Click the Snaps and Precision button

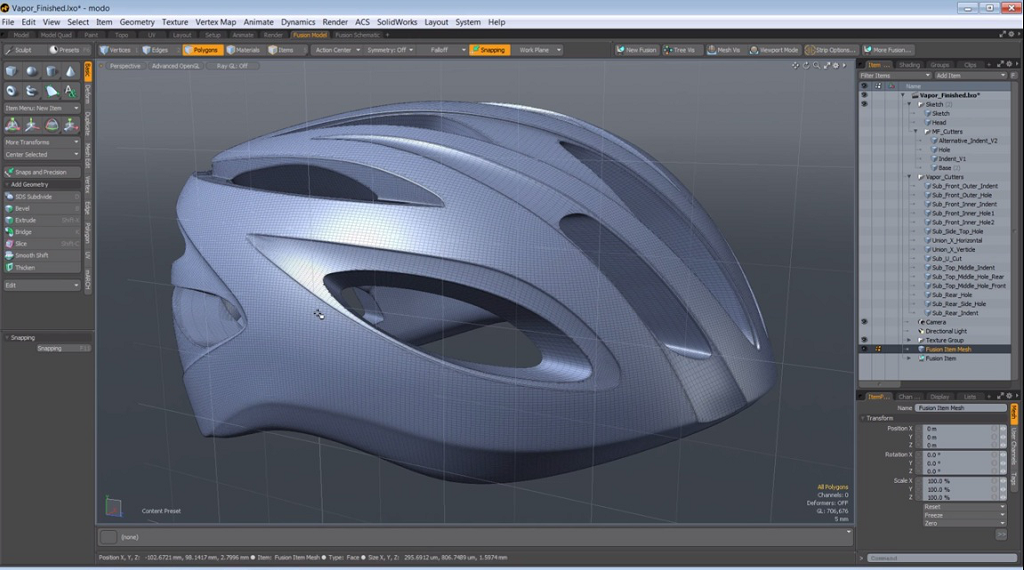click(41, 172)
